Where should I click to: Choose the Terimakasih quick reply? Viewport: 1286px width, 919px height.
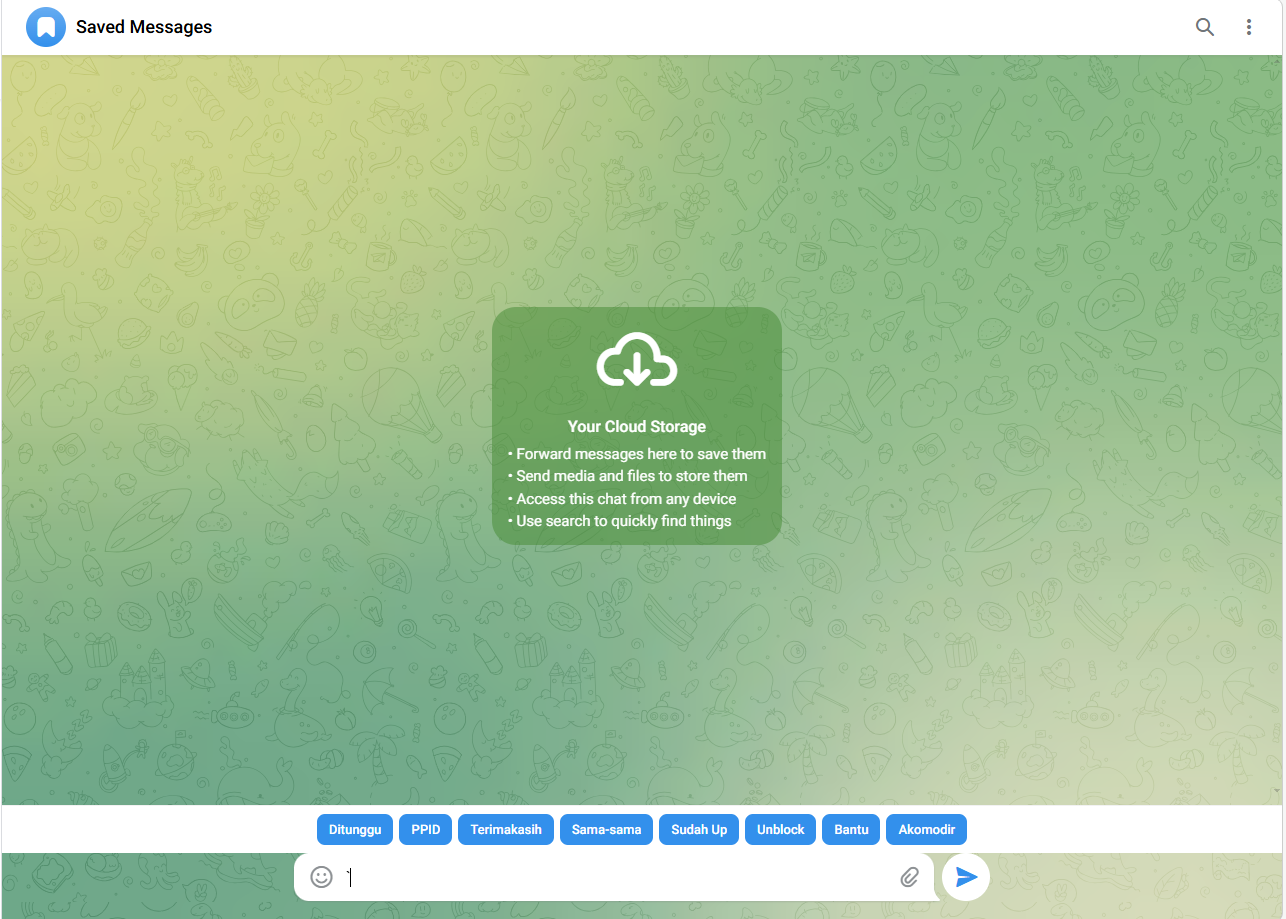(506, 830)
